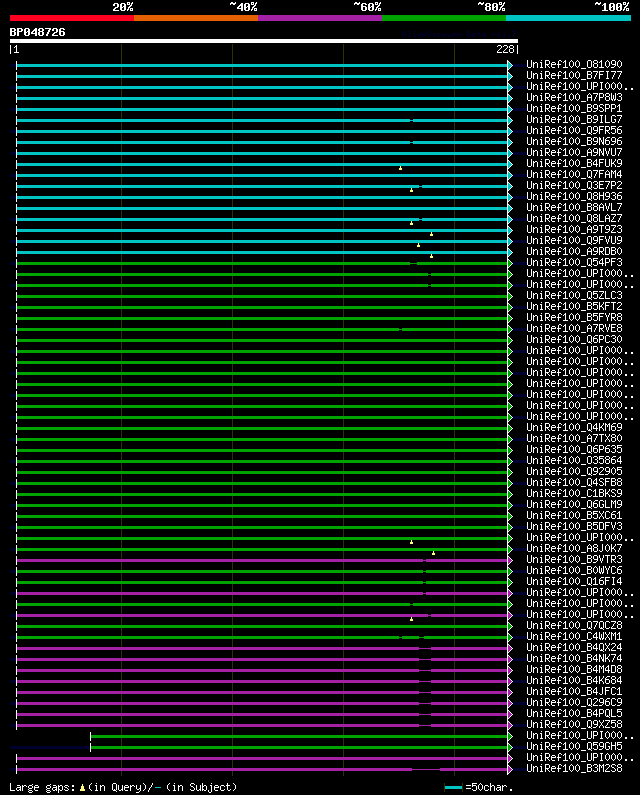The height and width of the screenshot is (795, 640).
Task: Open hit UniRef100_Q5ZLC3
Action: click(574, 296)
